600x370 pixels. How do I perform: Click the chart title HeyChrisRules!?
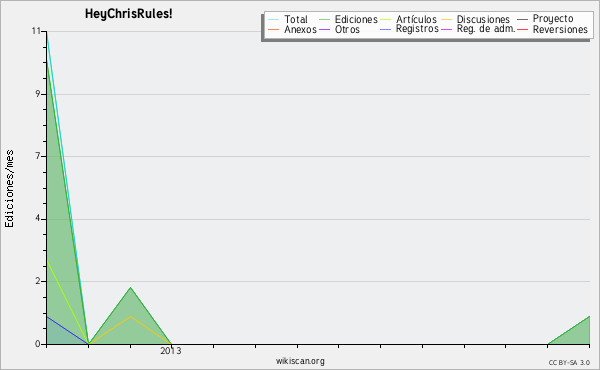coord(129,14)
